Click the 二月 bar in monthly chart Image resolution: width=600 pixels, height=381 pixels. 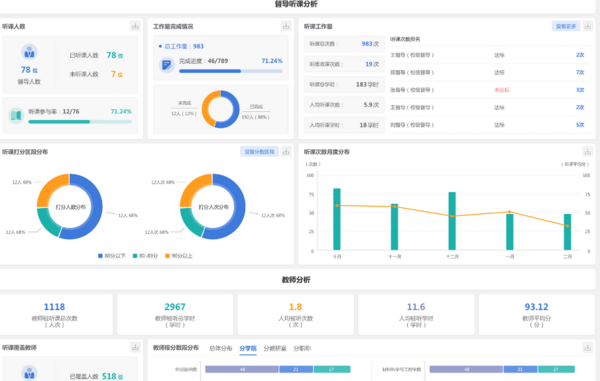pyautogui.click(x=567, y=232)
